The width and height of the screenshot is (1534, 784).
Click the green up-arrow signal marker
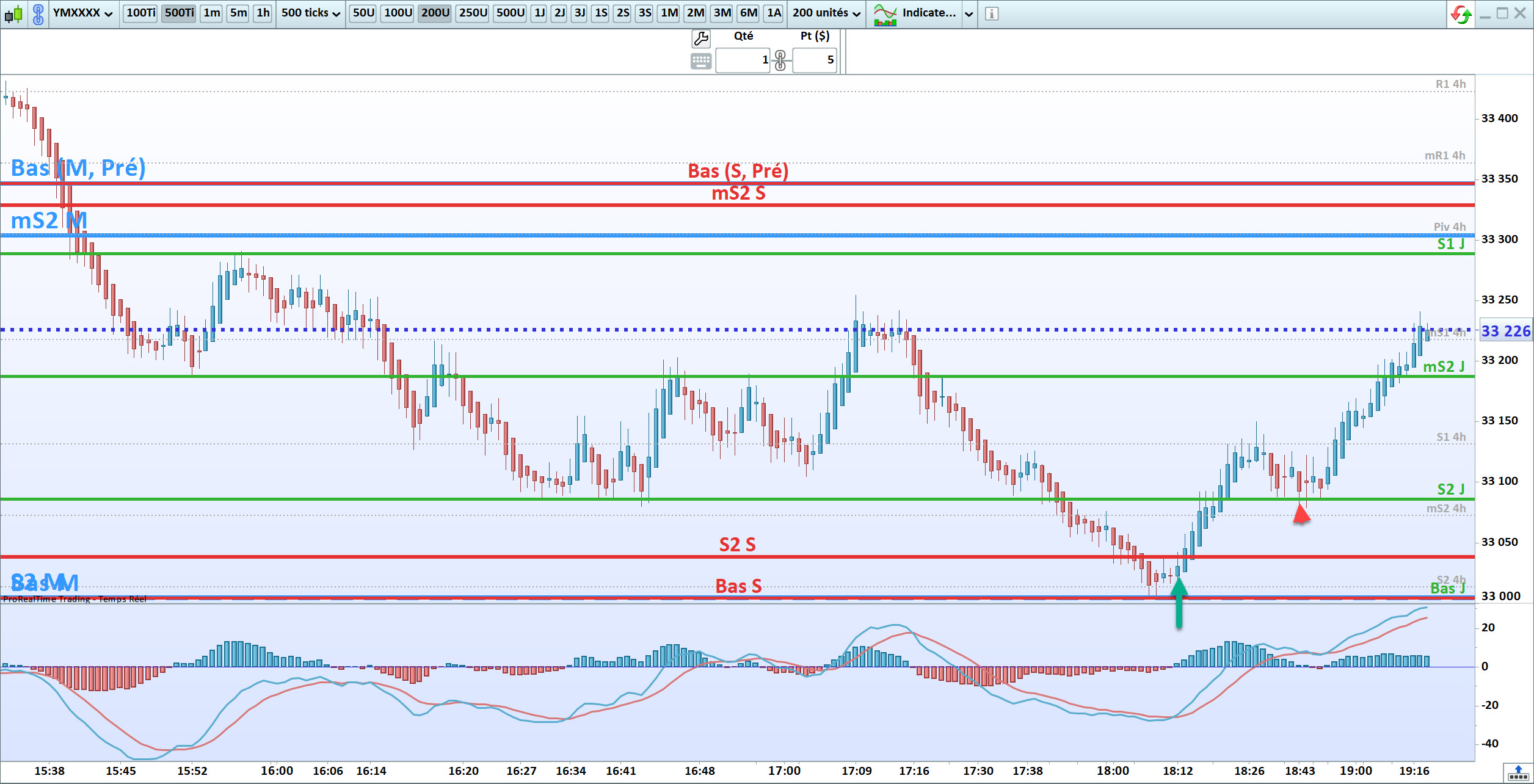(1179, 603)
